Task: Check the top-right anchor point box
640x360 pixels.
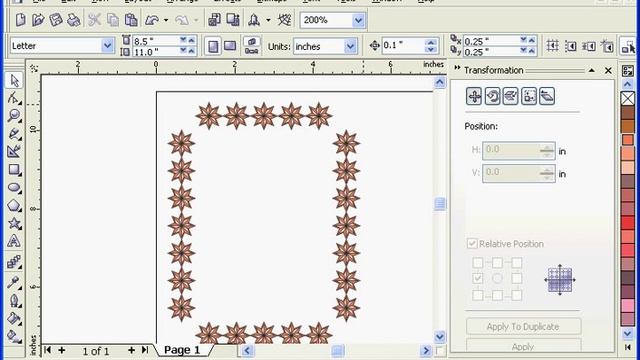Action: (x=517, y=262)
